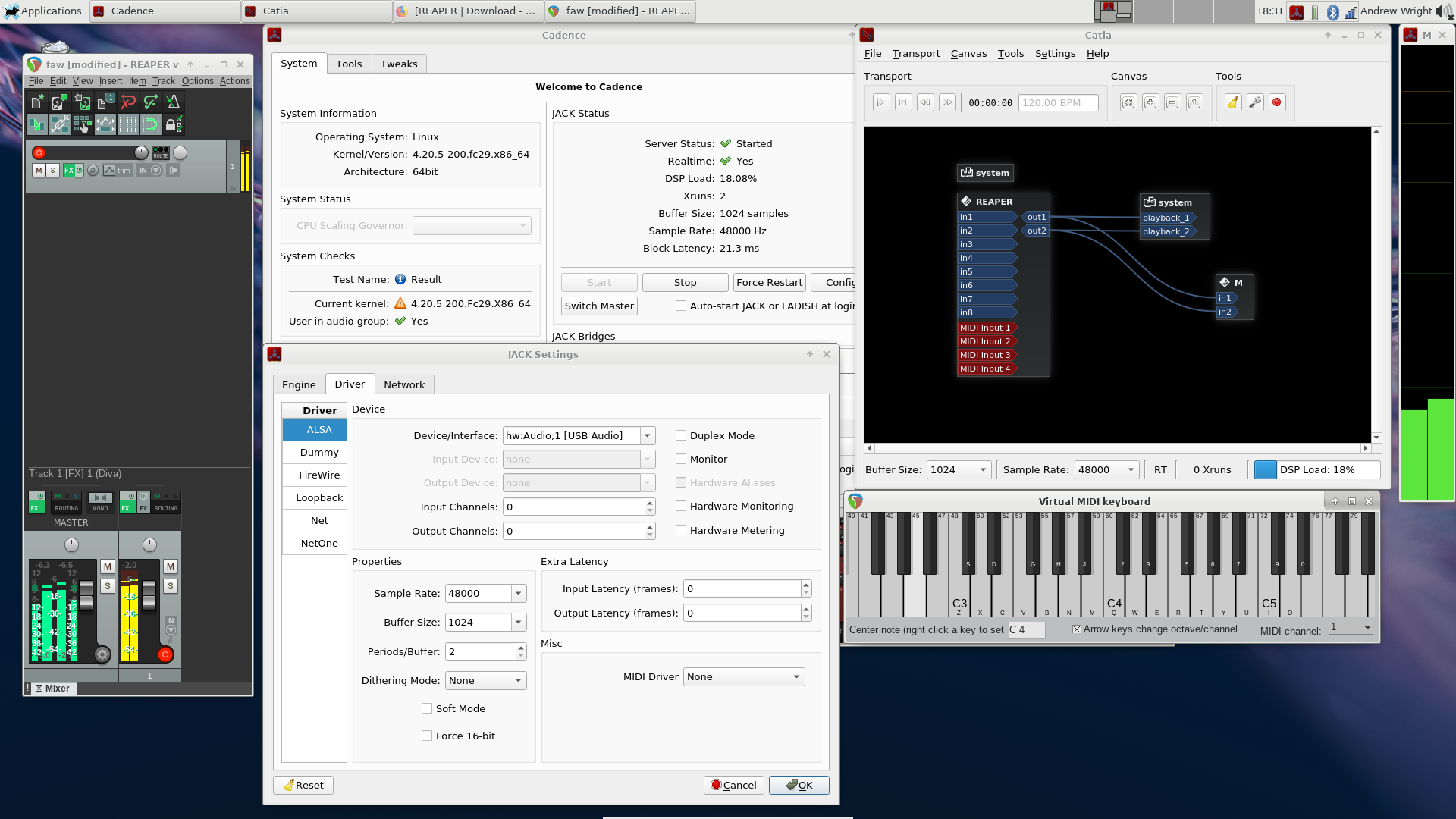Click the red Render icon in Catia Tools

coord(1277,102)
